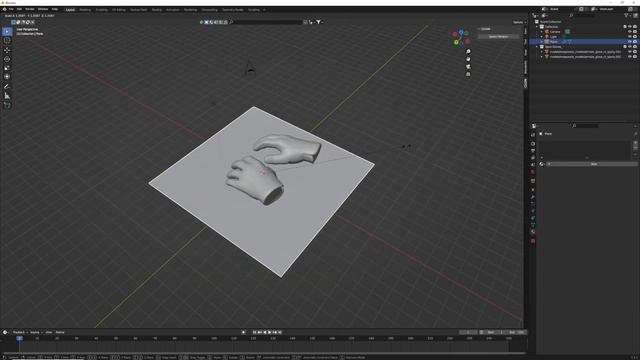Click the current frame number field
The image size is (640, 360).
tap(468, 332)
